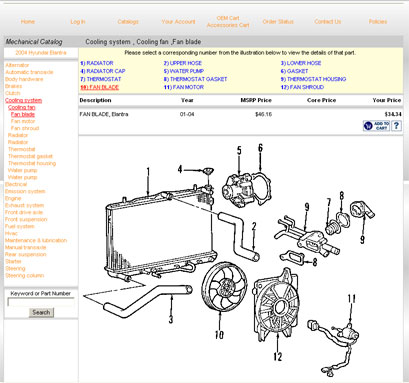Click the Add to Cart icon
This screenshot has height=383, width=409.
point(376,126)
